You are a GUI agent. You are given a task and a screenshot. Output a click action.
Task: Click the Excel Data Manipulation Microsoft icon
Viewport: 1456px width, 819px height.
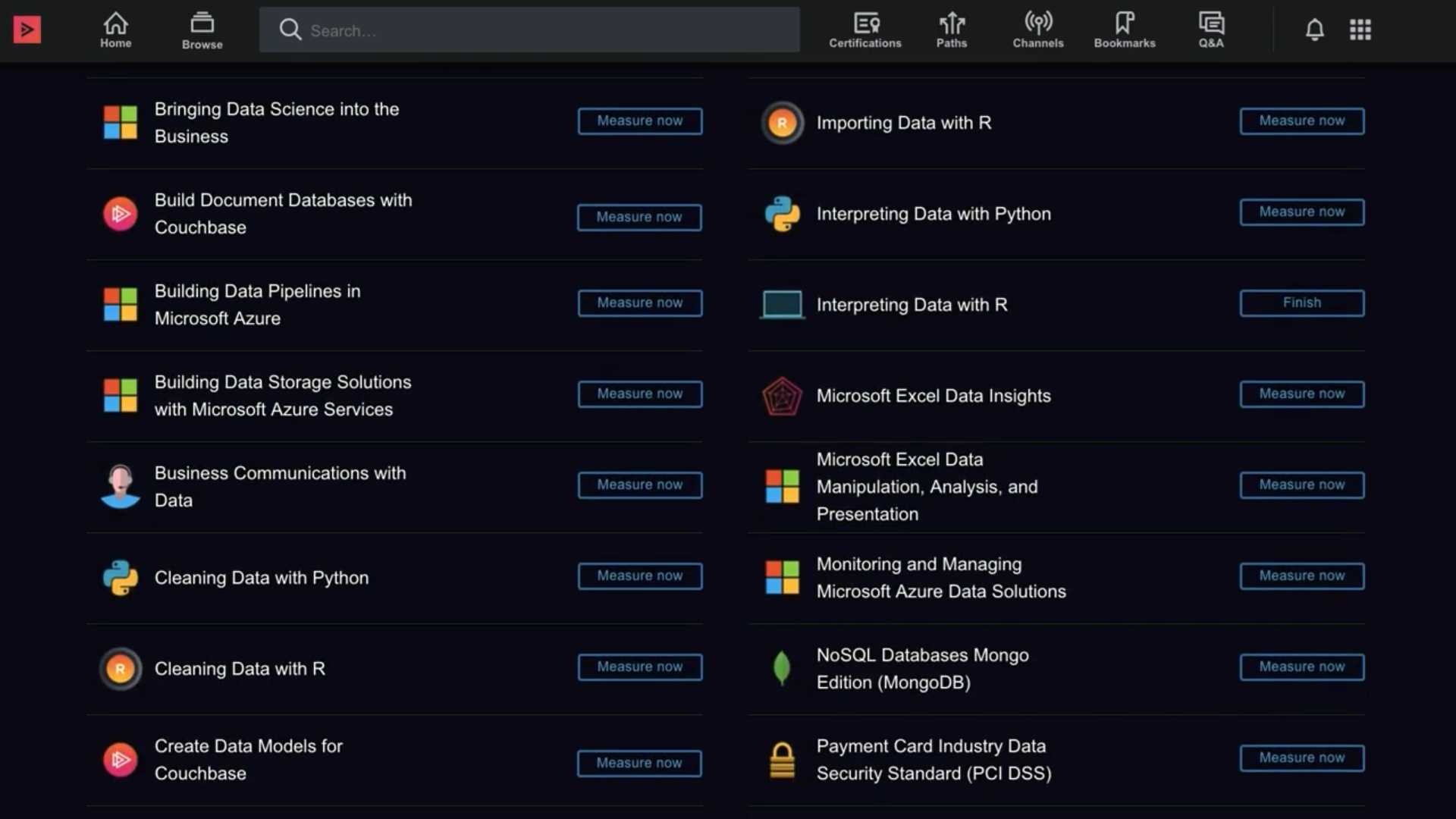click(783, 486)
